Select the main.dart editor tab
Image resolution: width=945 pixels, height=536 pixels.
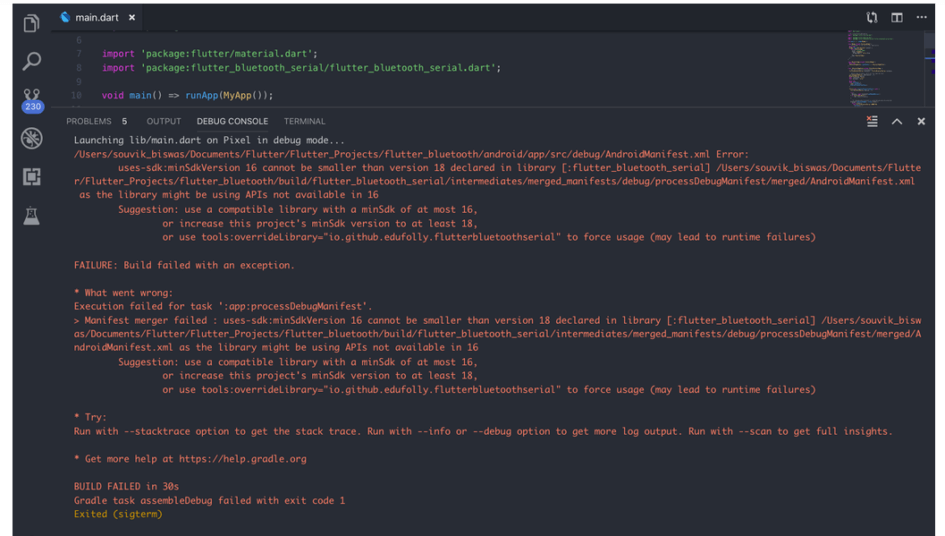pyautogui.click(x=95, y=18)
